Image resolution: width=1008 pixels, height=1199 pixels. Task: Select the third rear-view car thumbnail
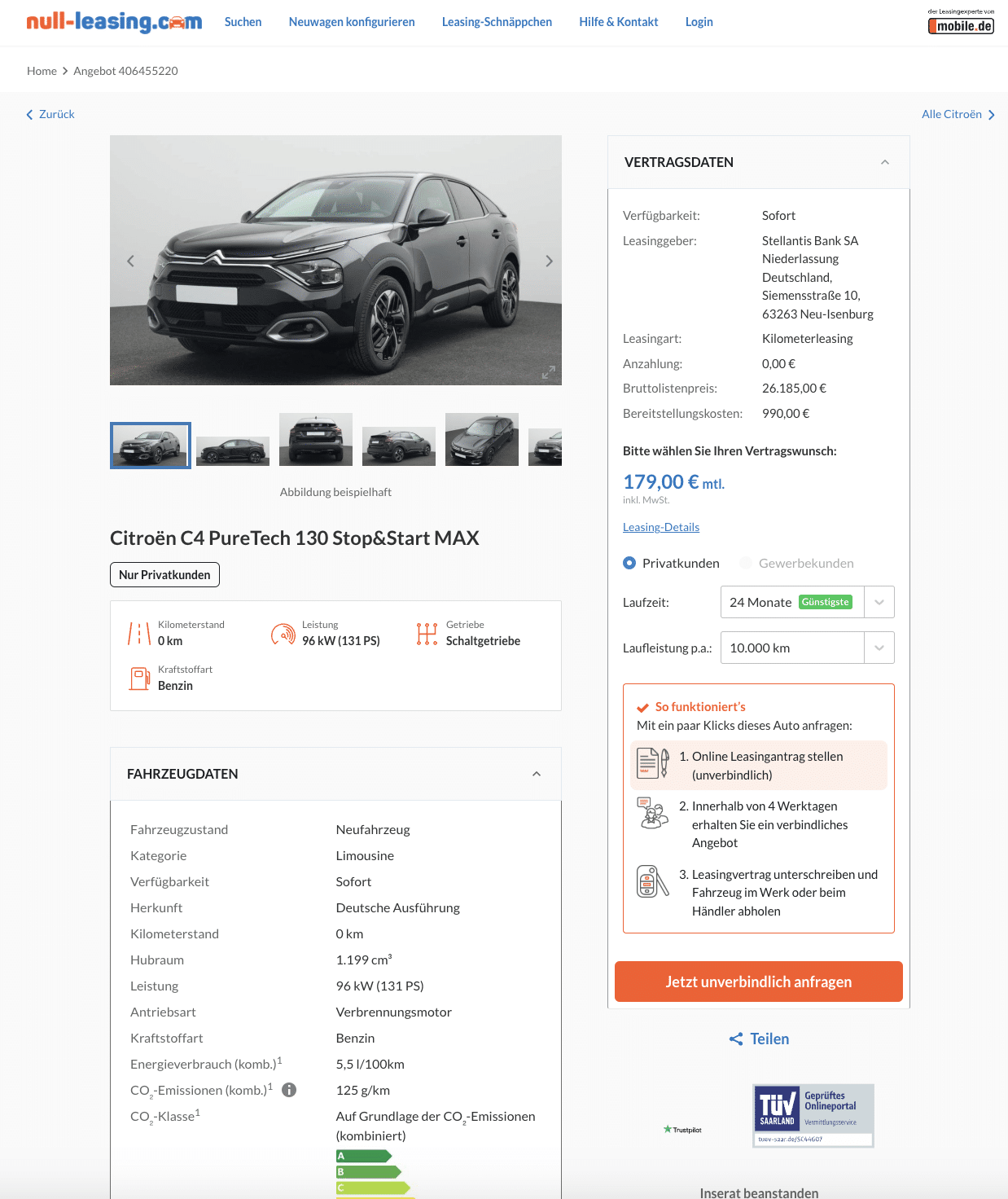point(316,440)
